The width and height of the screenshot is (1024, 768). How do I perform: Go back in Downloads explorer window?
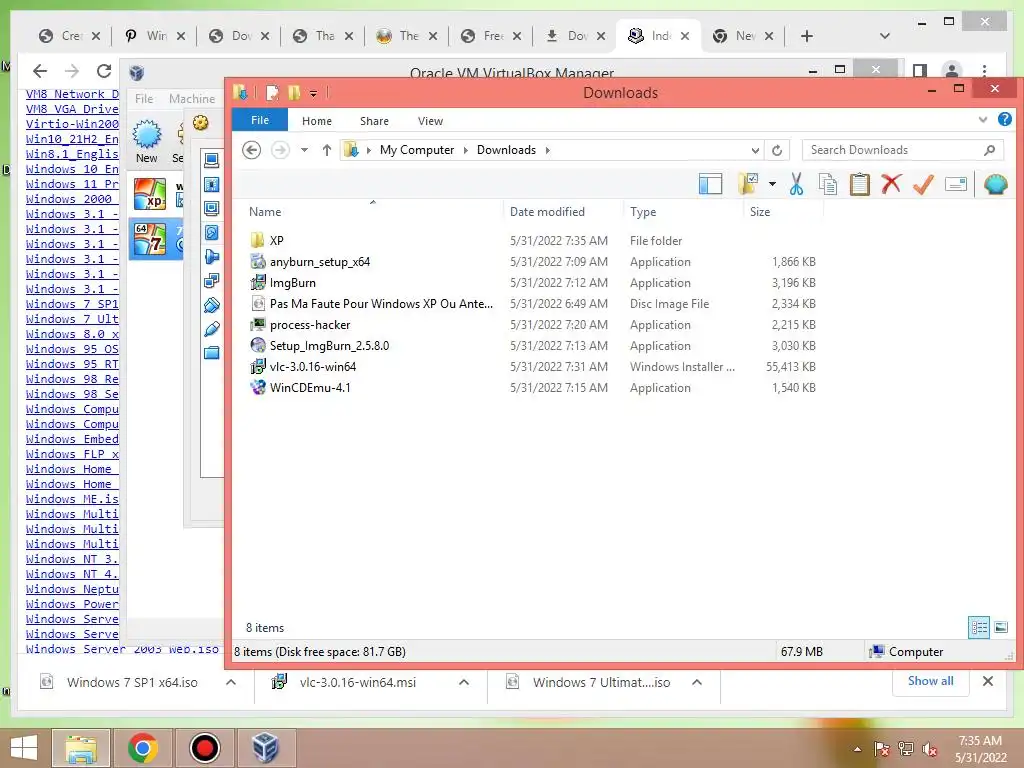pos(251,150)
